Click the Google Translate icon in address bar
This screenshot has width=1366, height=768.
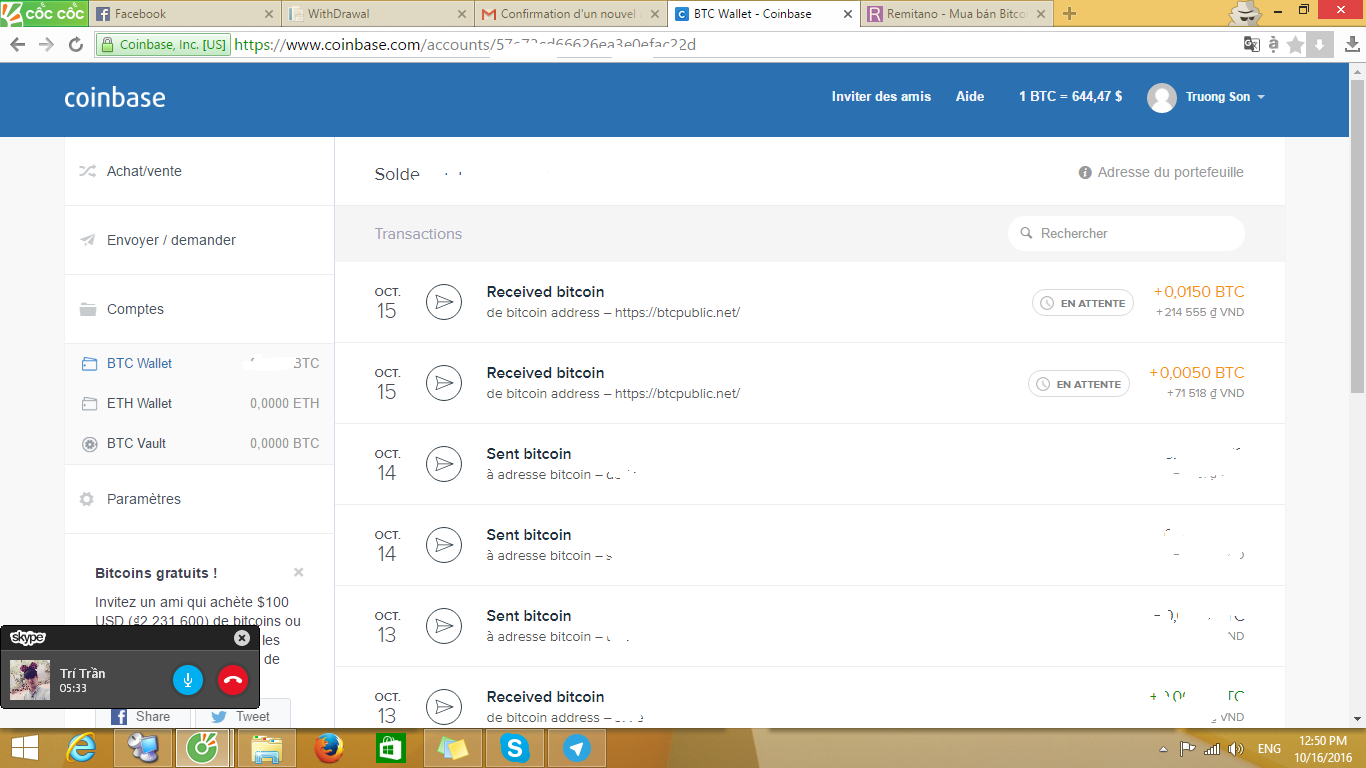pos(1251,44)
